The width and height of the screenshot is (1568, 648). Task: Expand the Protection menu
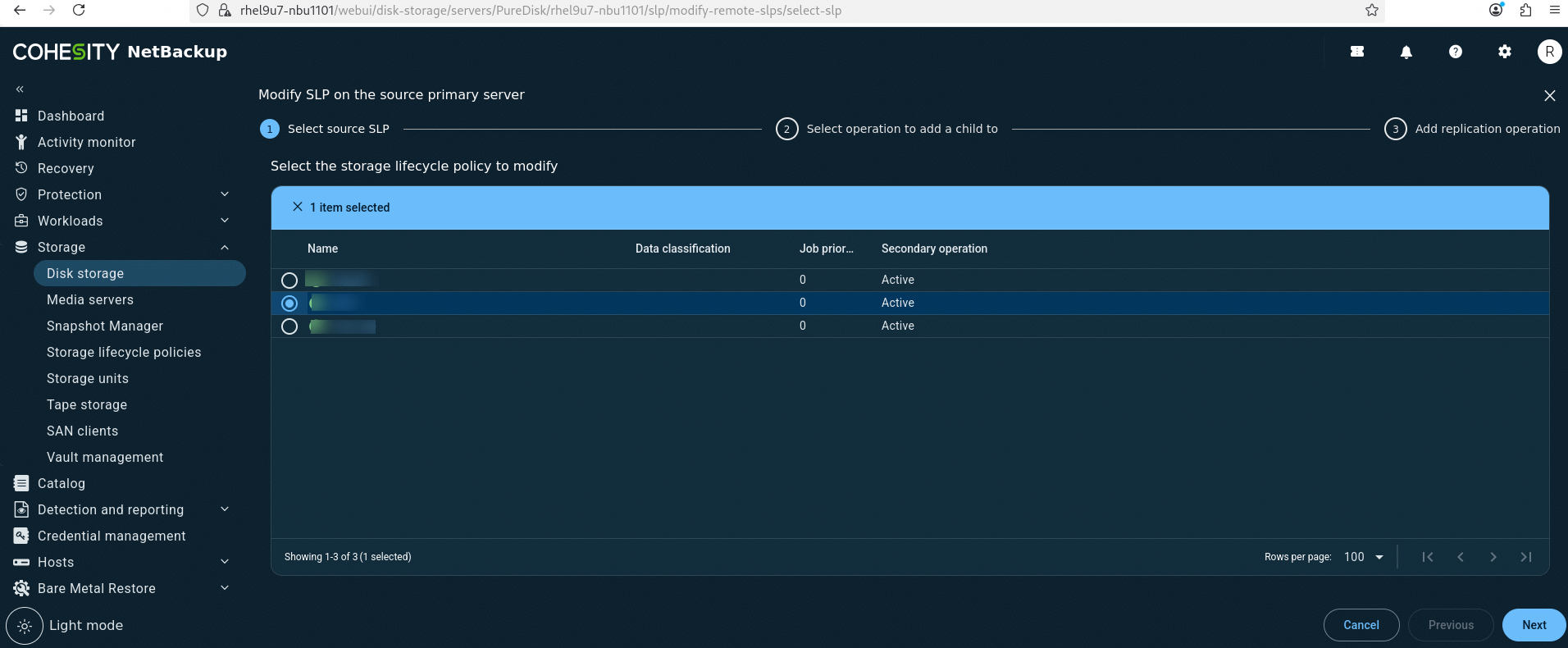pyautogui.click(x=225, y=194)
